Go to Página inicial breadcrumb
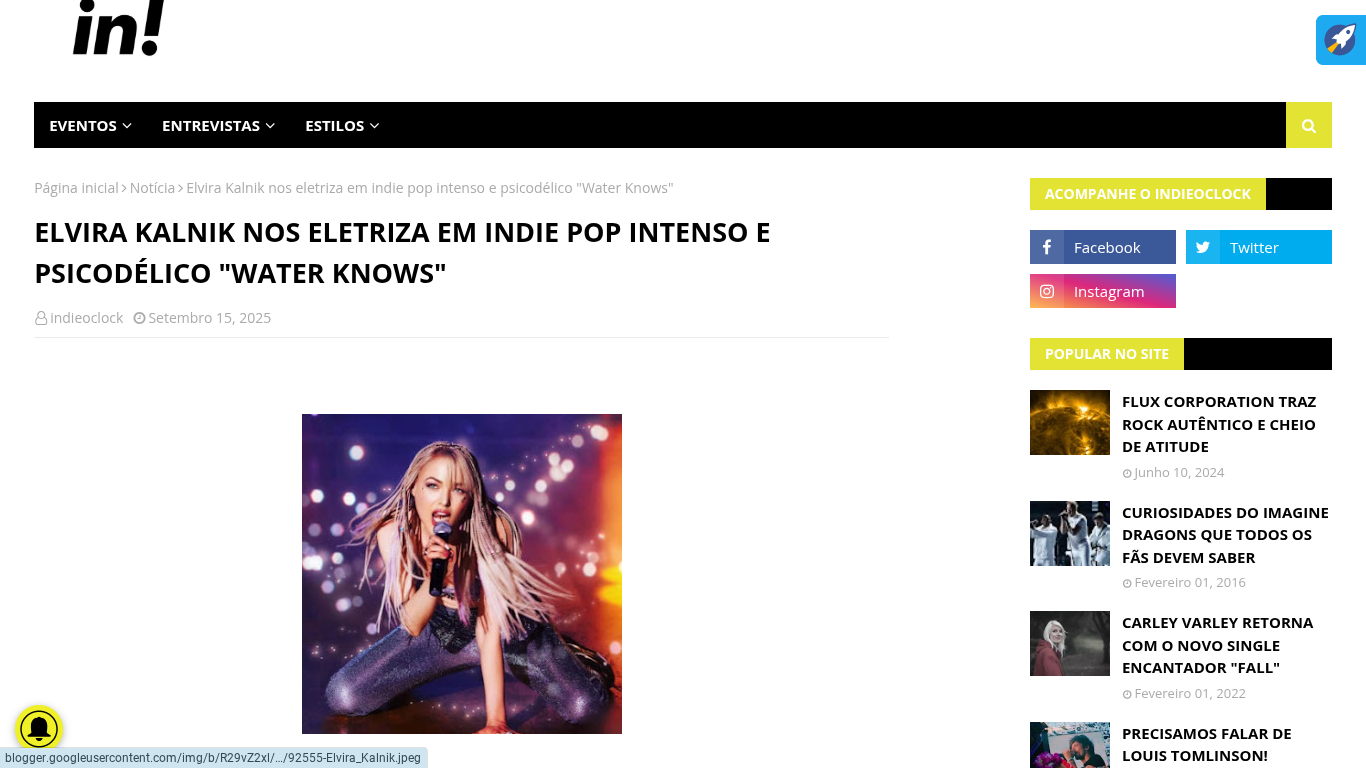Screen dimensions: 1366x768 [76, 188]
